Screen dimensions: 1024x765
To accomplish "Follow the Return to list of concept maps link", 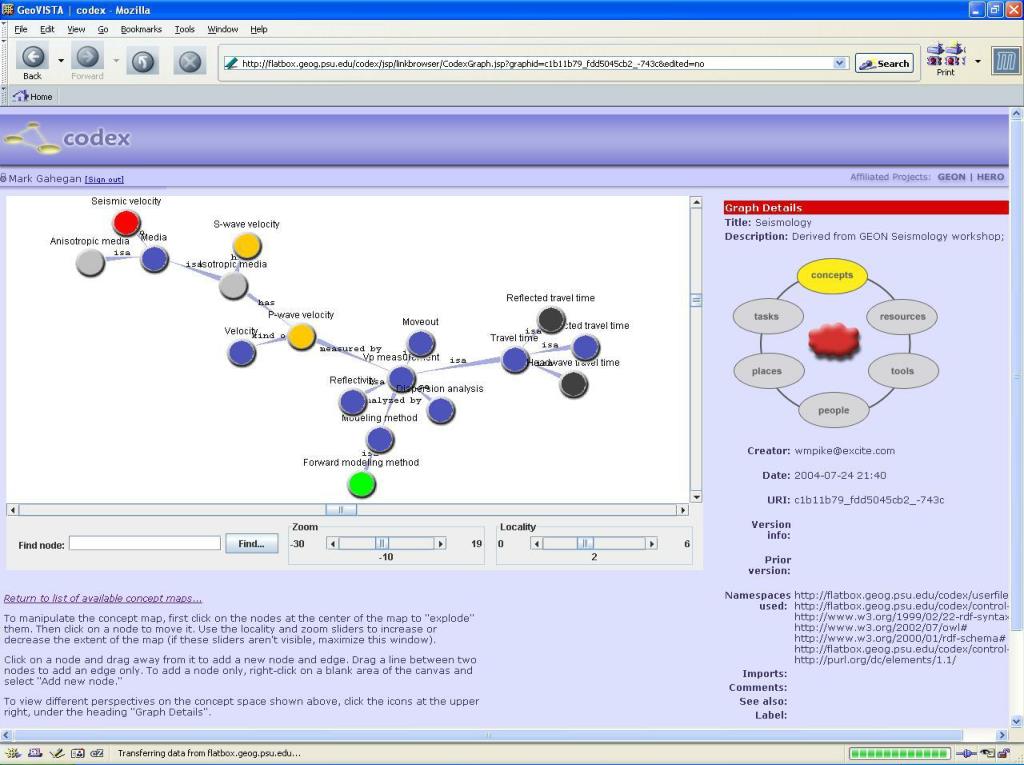I will click(103, 598).
